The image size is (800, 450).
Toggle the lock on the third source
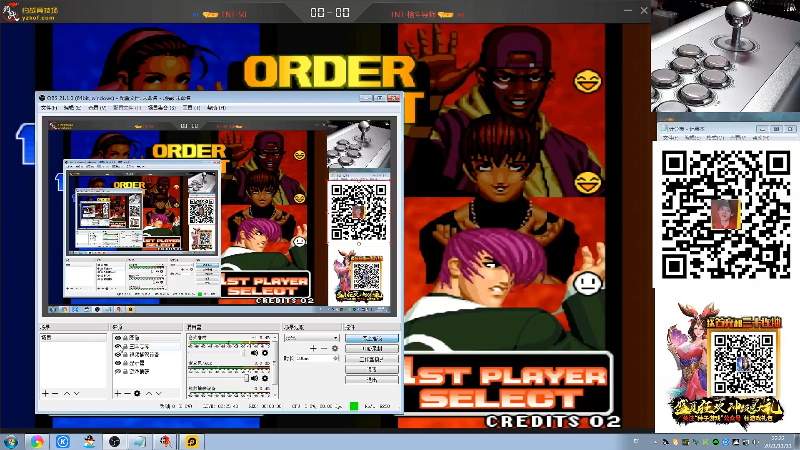click(125, 354)
